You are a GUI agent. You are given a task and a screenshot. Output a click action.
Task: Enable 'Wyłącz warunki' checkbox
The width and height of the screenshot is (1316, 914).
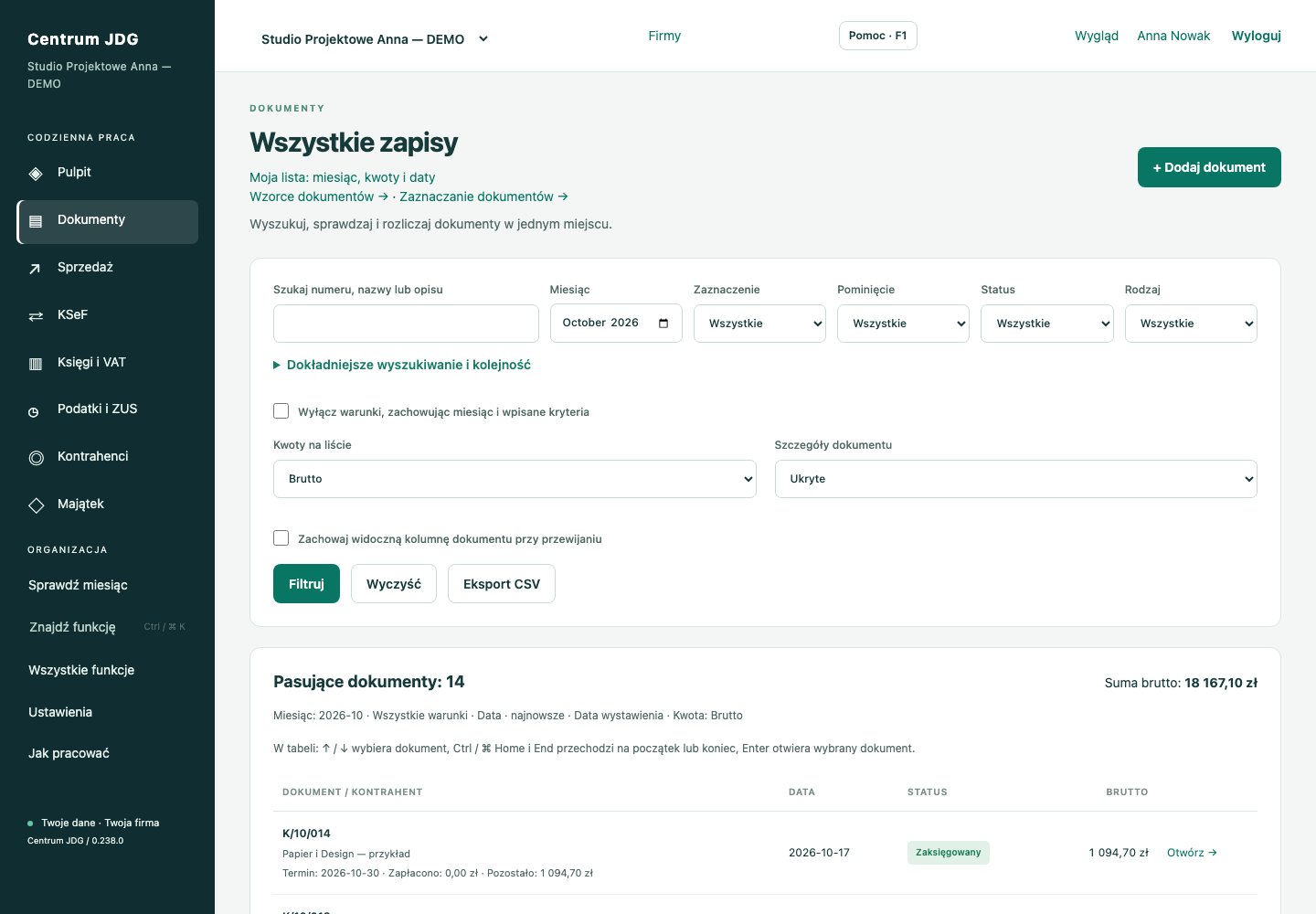tap(281, 411)
